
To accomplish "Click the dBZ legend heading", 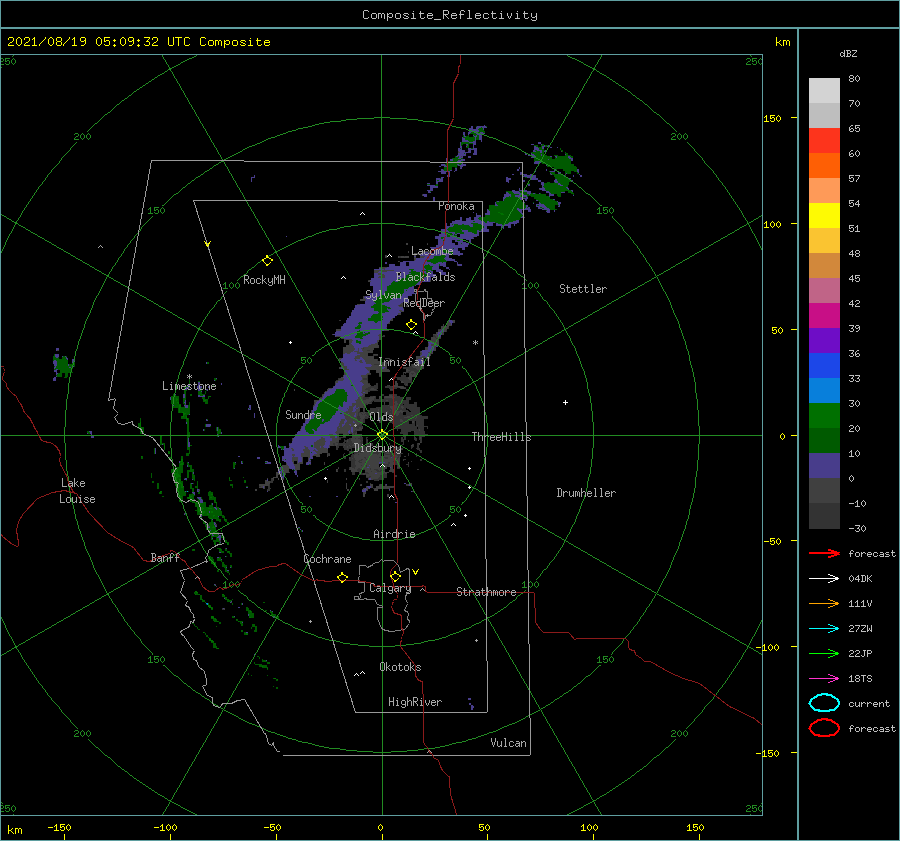I will point(848,53).
